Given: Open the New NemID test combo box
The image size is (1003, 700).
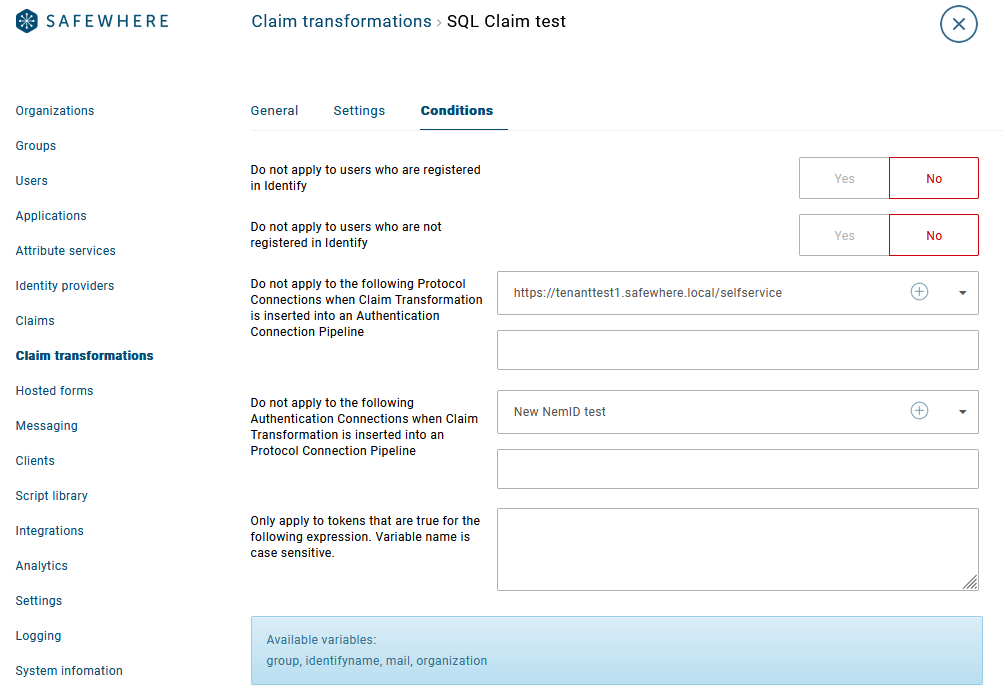Looking at the screenshot, I should coord(738,412).
